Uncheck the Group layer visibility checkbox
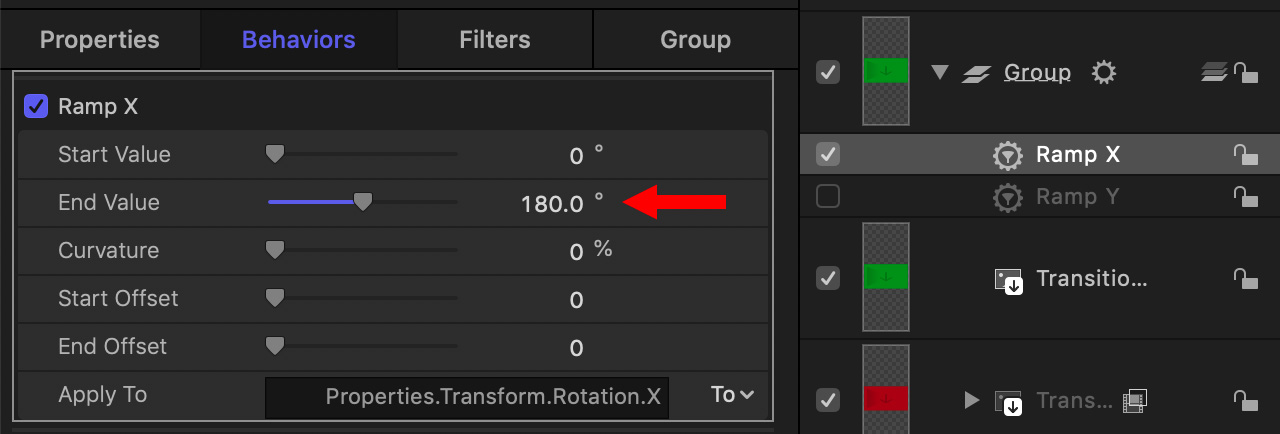Viewport: 1280px width, 434px height. coord(828,72)
